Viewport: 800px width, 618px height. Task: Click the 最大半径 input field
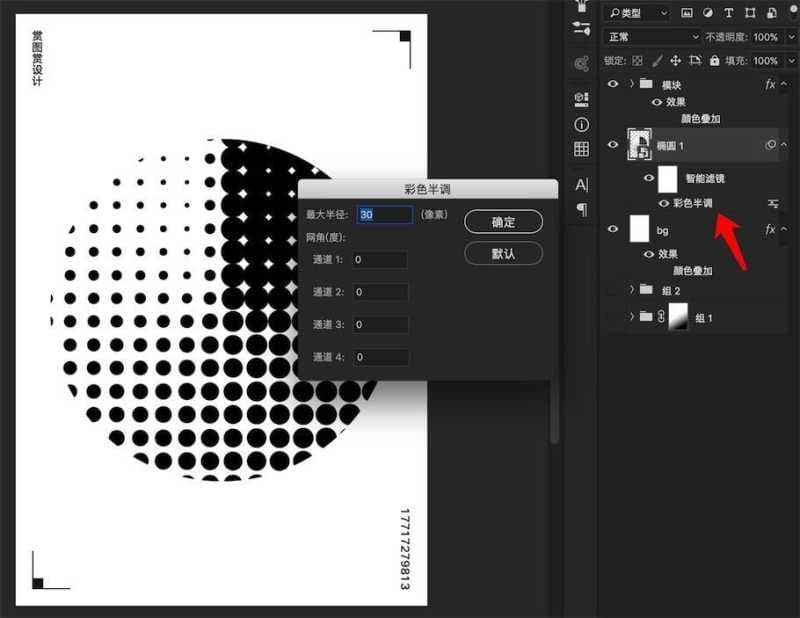[385, 214]
